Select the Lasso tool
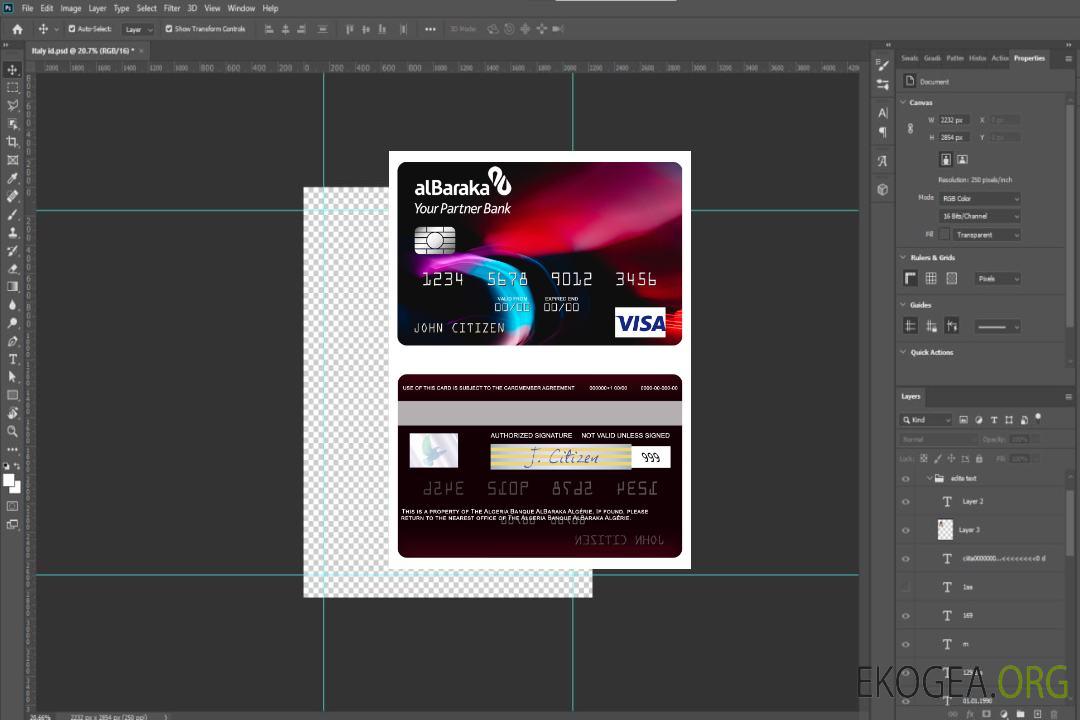1080x720 pixels. click(x=12, y=105)
